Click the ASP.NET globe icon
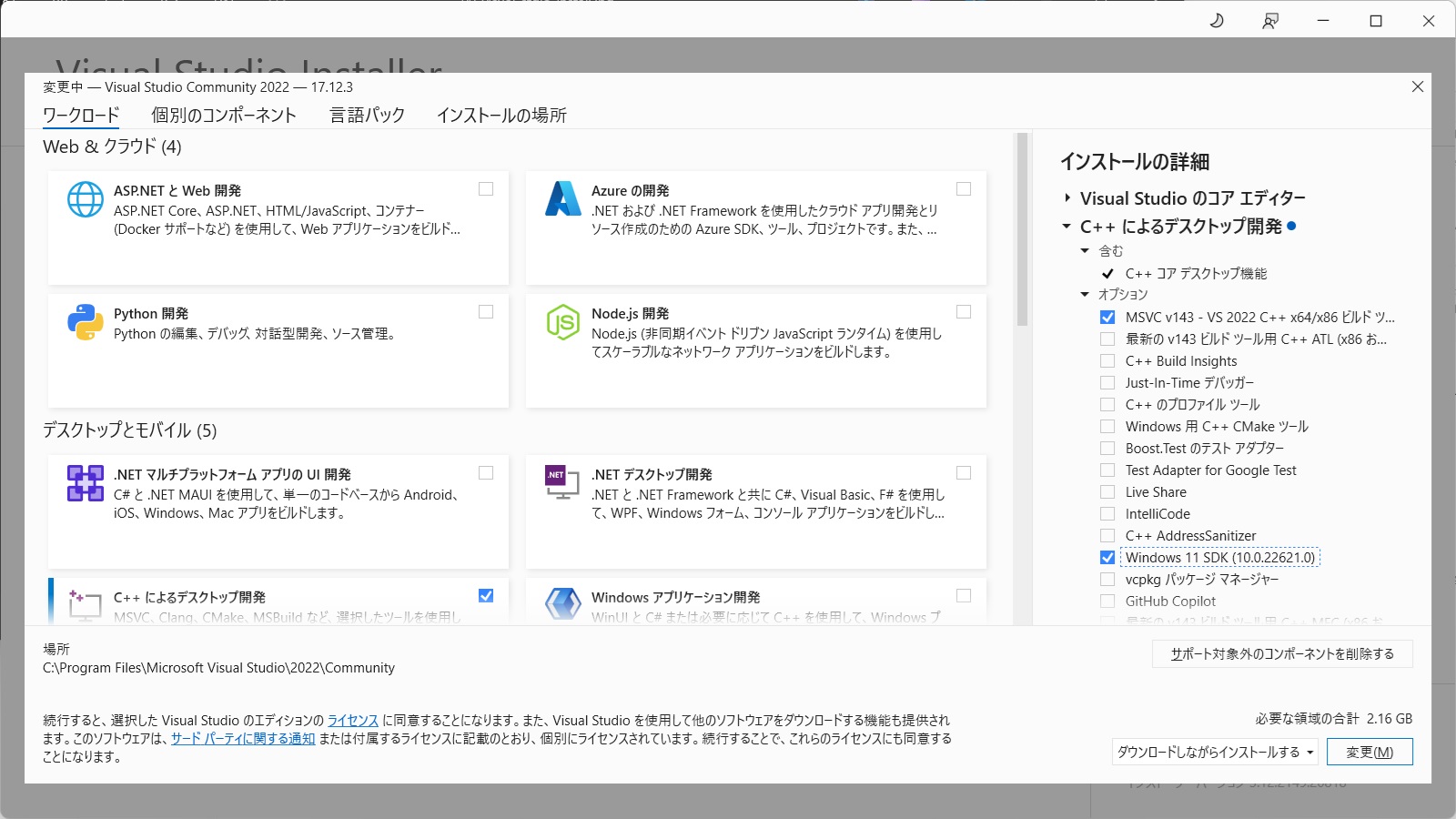 coord(86,199)
